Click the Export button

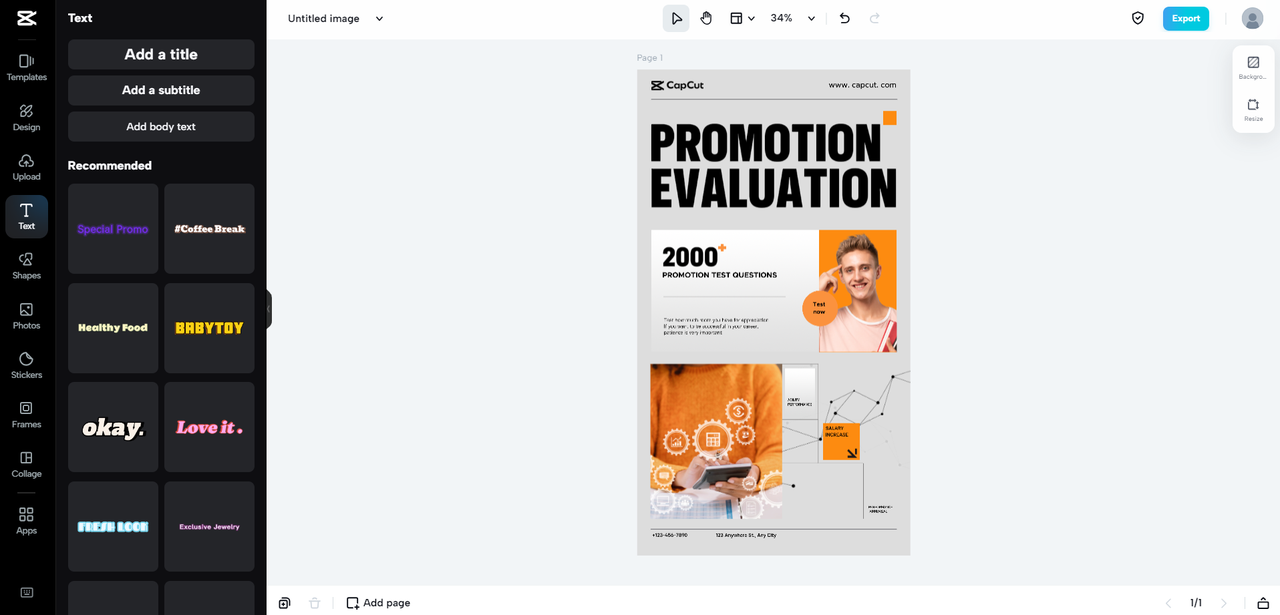coord(1186,18)
